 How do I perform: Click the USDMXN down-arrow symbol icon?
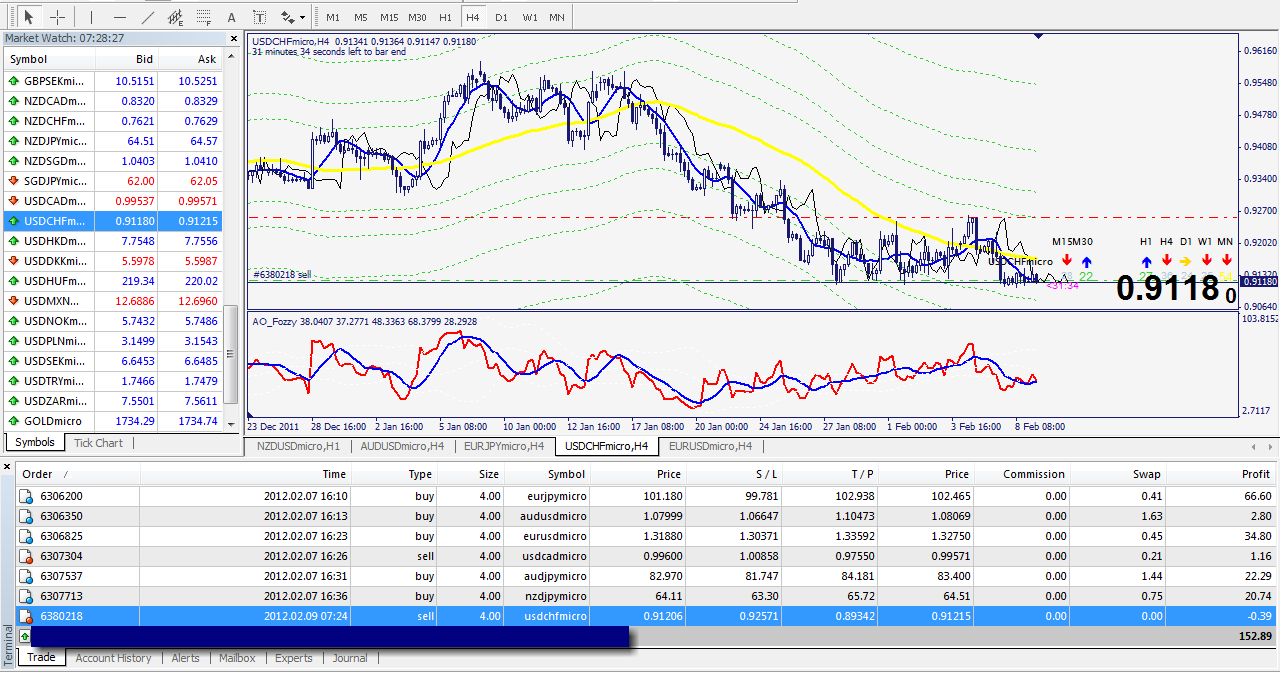tap(14, 301)
